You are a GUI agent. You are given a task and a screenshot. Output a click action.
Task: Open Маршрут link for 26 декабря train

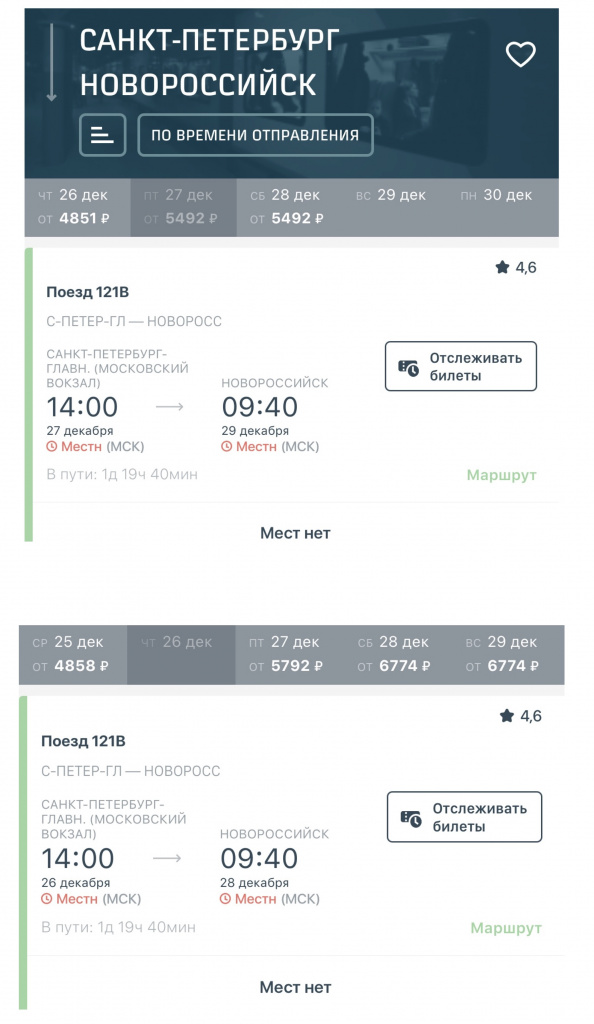(506, 928)
